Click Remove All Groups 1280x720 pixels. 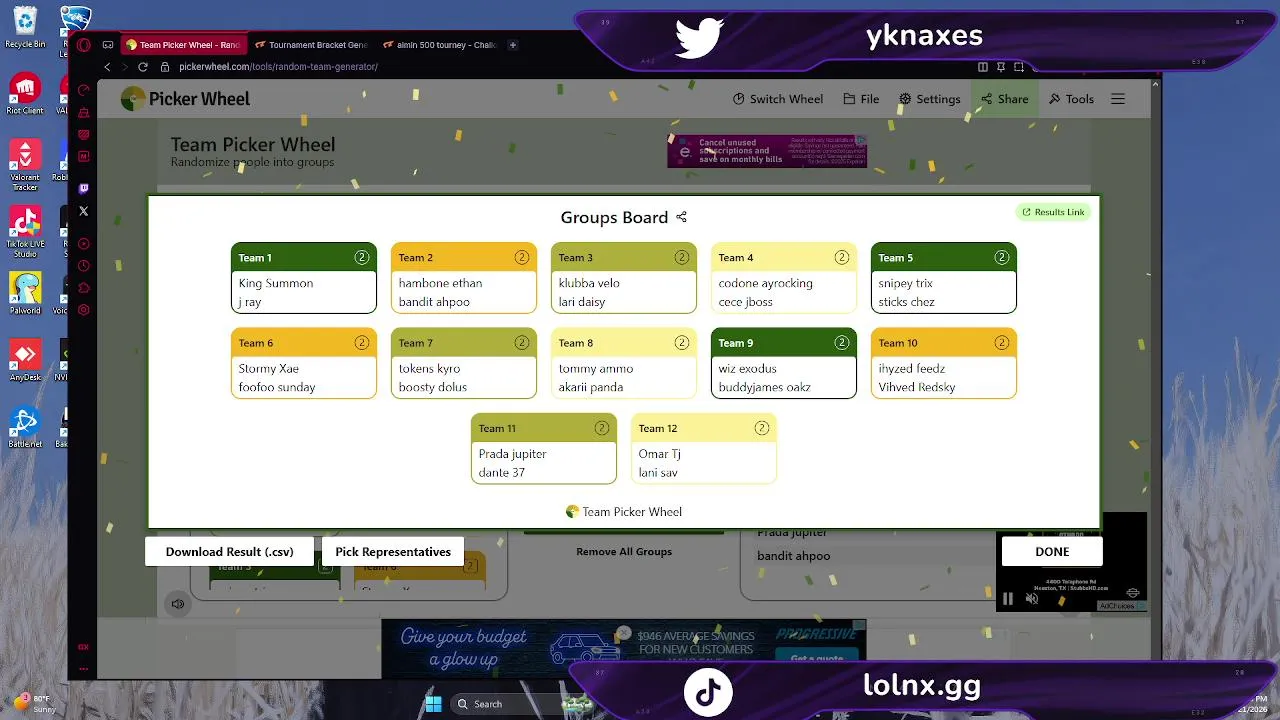tap(624, 552)
